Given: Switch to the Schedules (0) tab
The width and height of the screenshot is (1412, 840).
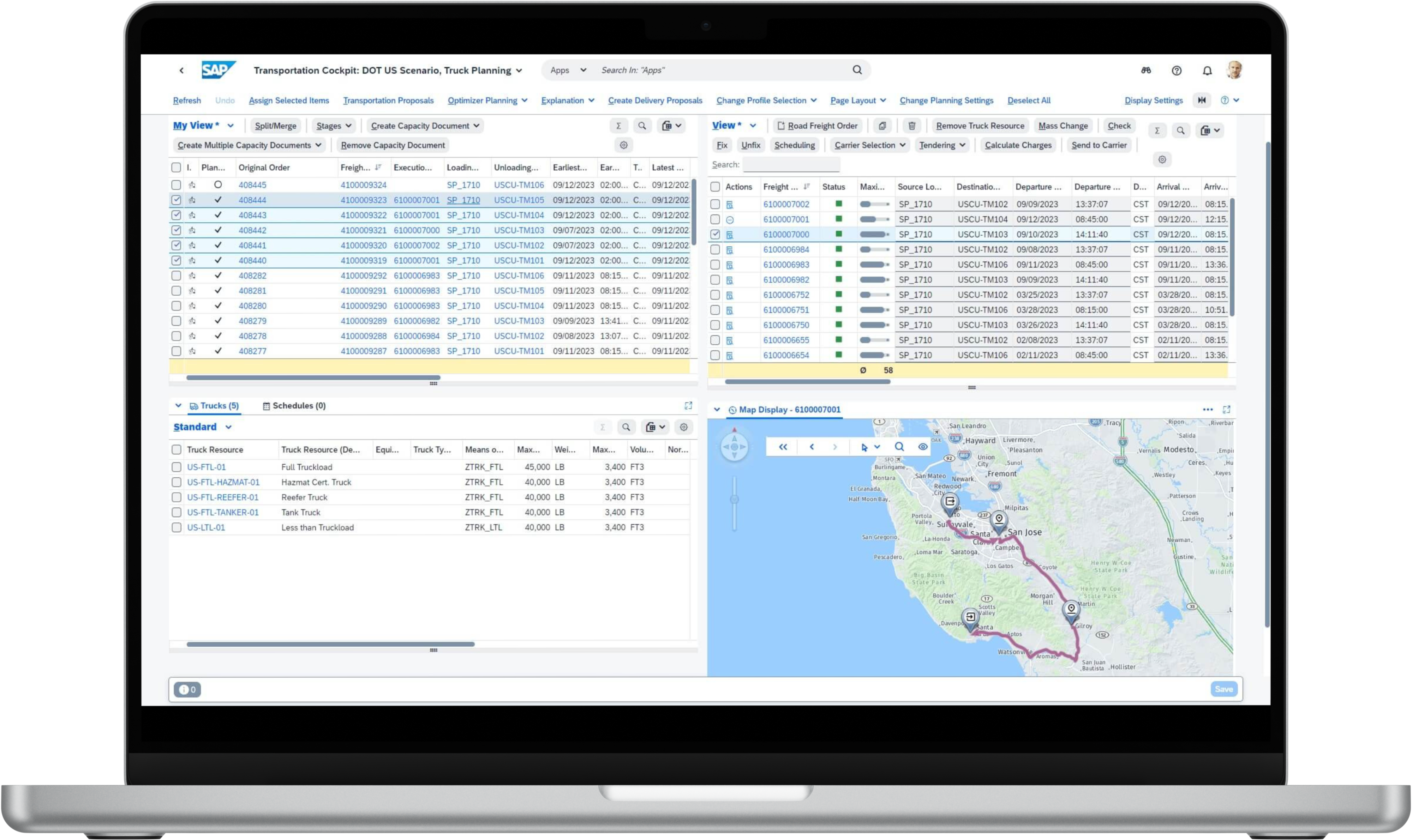Looking at the screenshot, I should point(294,405).
